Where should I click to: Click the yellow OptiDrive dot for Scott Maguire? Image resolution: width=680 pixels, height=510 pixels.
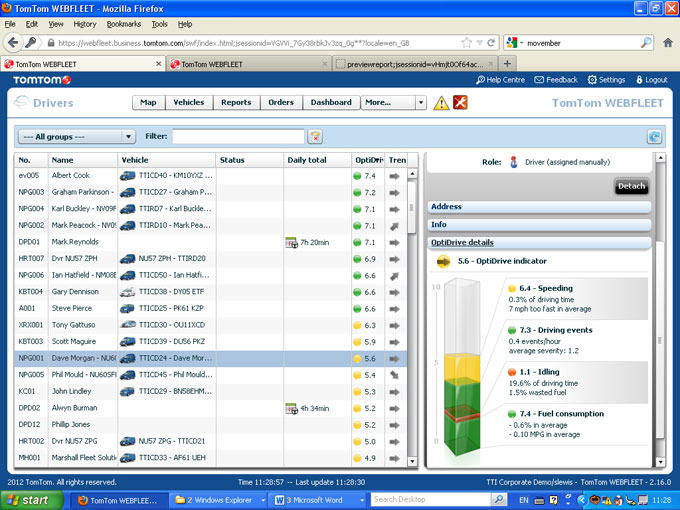(357, 342)
